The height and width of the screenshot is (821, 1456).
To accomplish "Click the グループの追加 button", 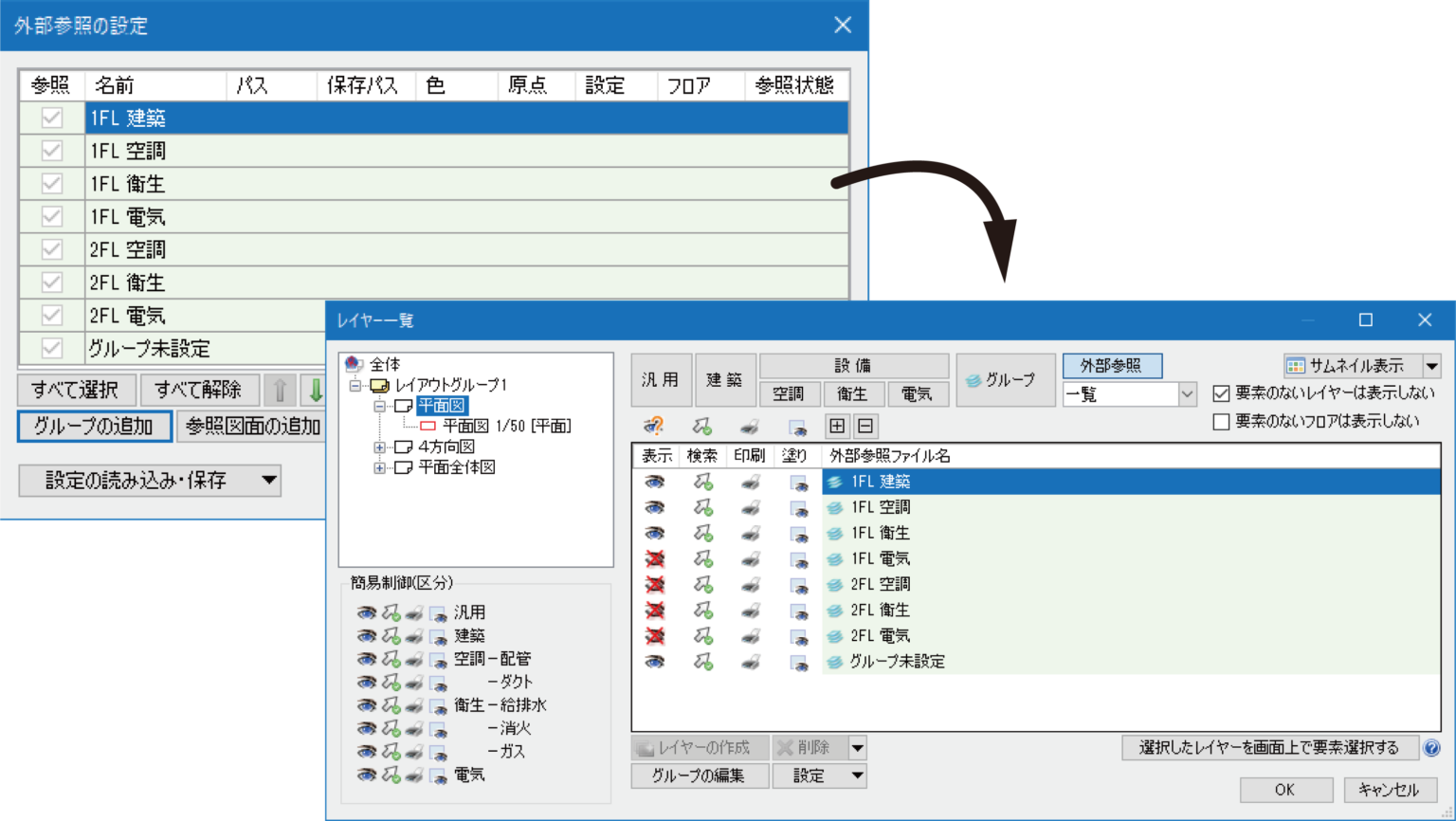I will point(94,427).
